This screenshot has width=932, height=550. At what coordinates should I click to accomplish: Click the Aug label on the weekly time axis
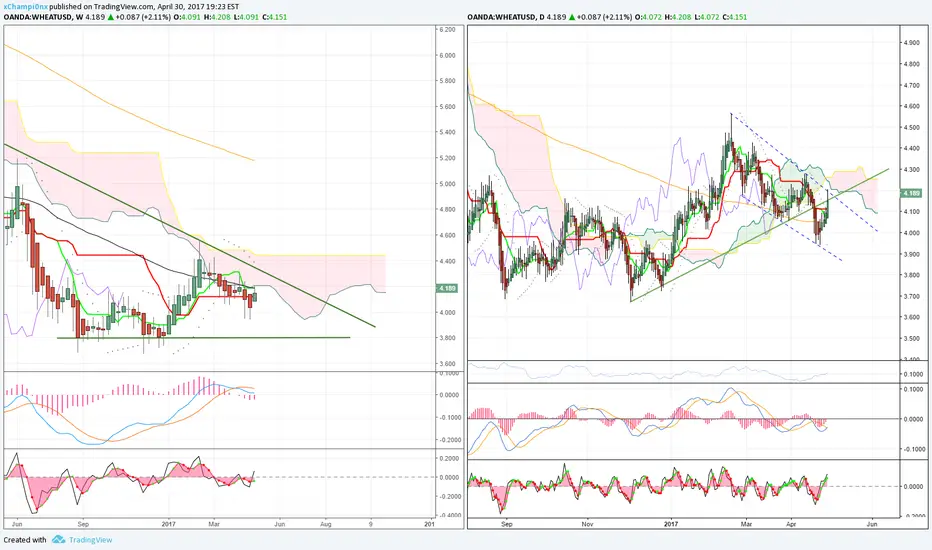point(326,524)
